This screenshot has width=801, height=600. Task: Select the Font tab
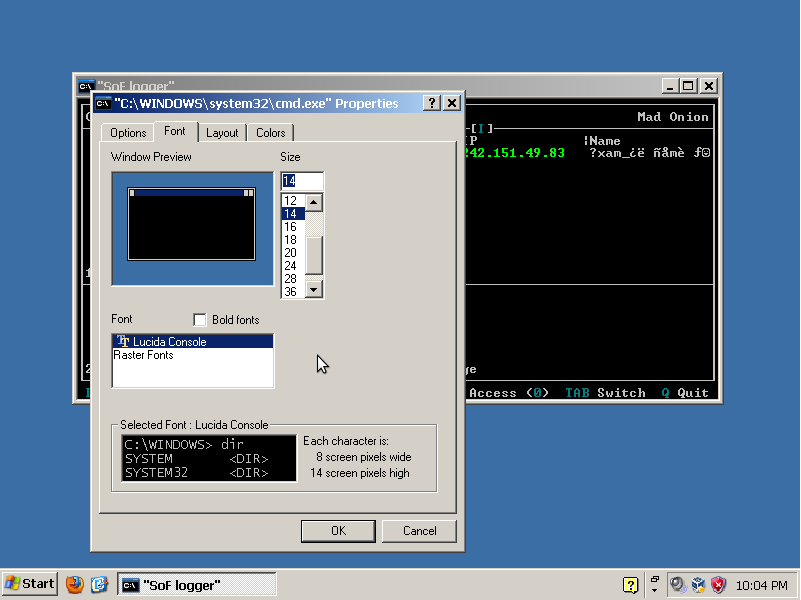click(x=175, y=131)
